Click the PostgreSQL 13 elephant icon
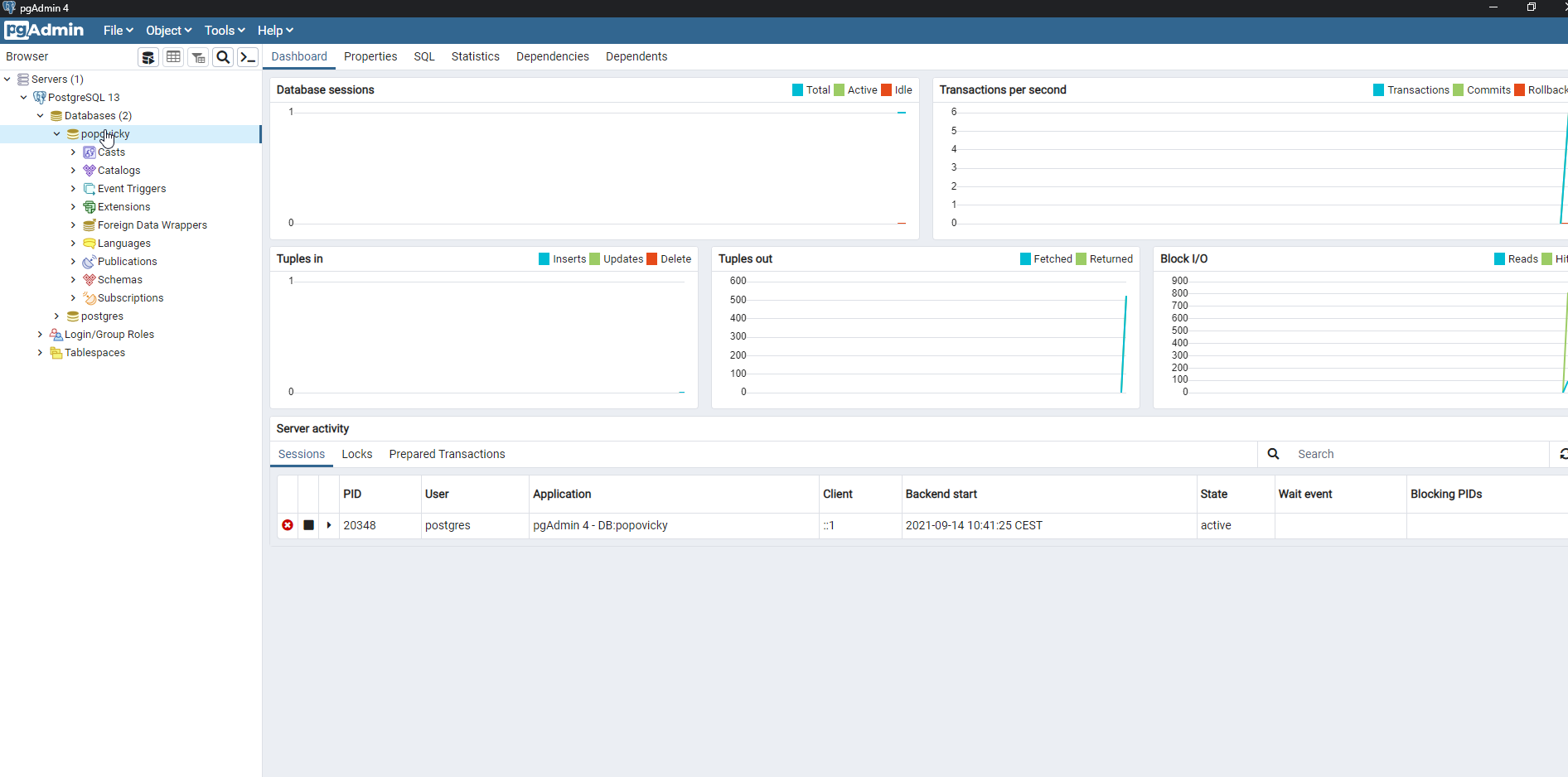The width and height of the screenshot is (1568, 777). pos(40,98)
